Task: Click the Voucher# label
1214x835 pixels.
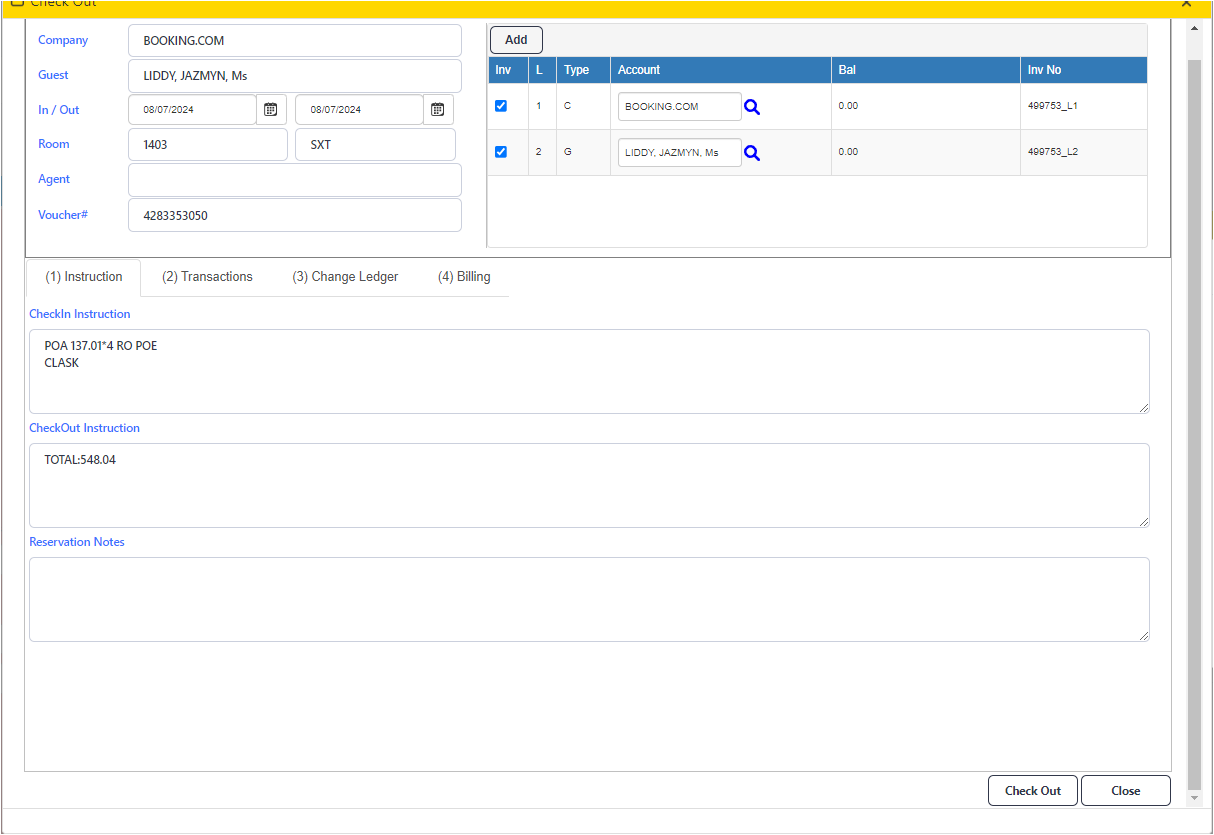Action: pyautogui.click(x=63, y=215)
